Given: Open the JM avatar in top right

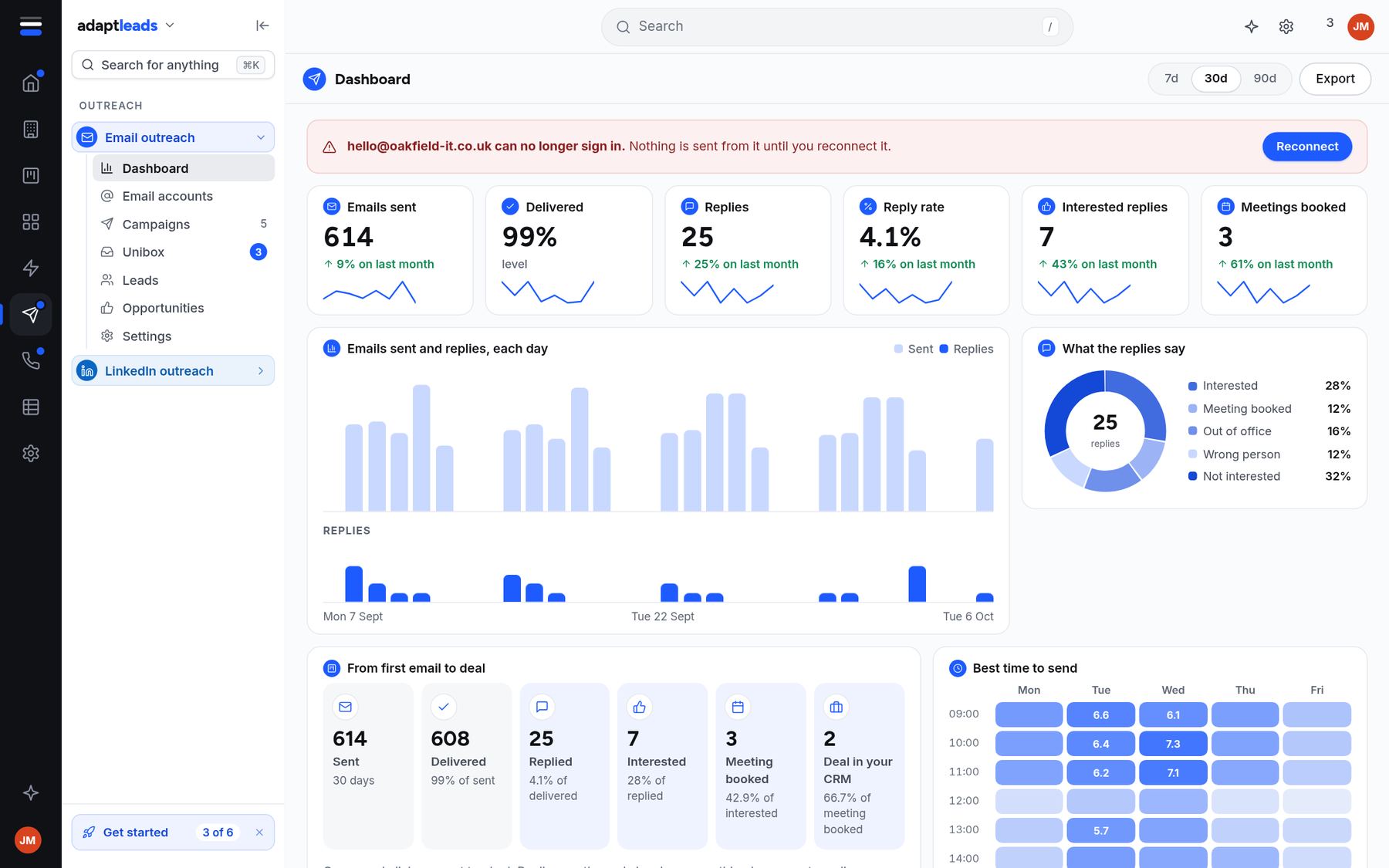Looking at the screenshot, I should [x=1360, y=26].
